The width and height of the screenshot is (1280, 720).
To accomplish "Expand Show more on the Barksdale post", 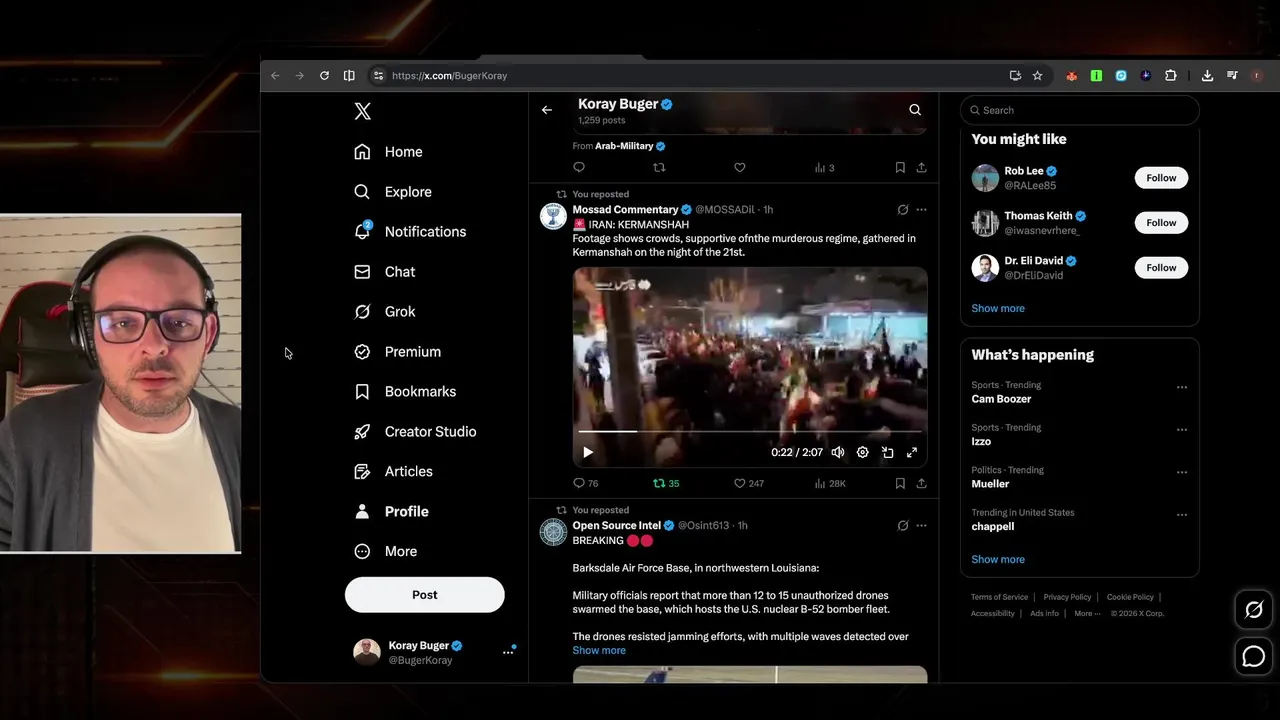I will 599,651.
